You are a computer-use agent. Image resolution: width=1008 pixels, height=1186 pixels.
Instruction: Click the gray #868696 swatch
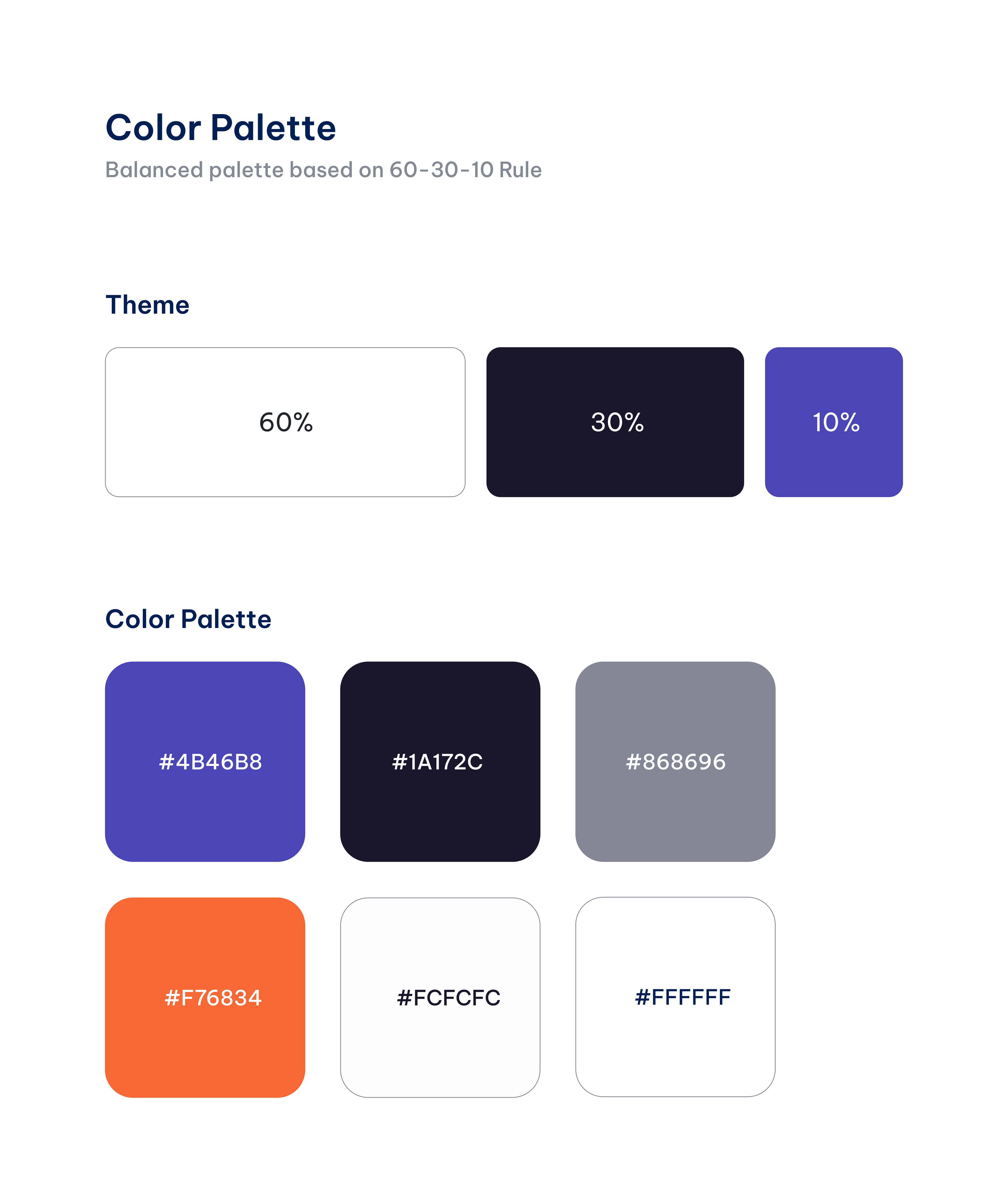tap(675, 762)
